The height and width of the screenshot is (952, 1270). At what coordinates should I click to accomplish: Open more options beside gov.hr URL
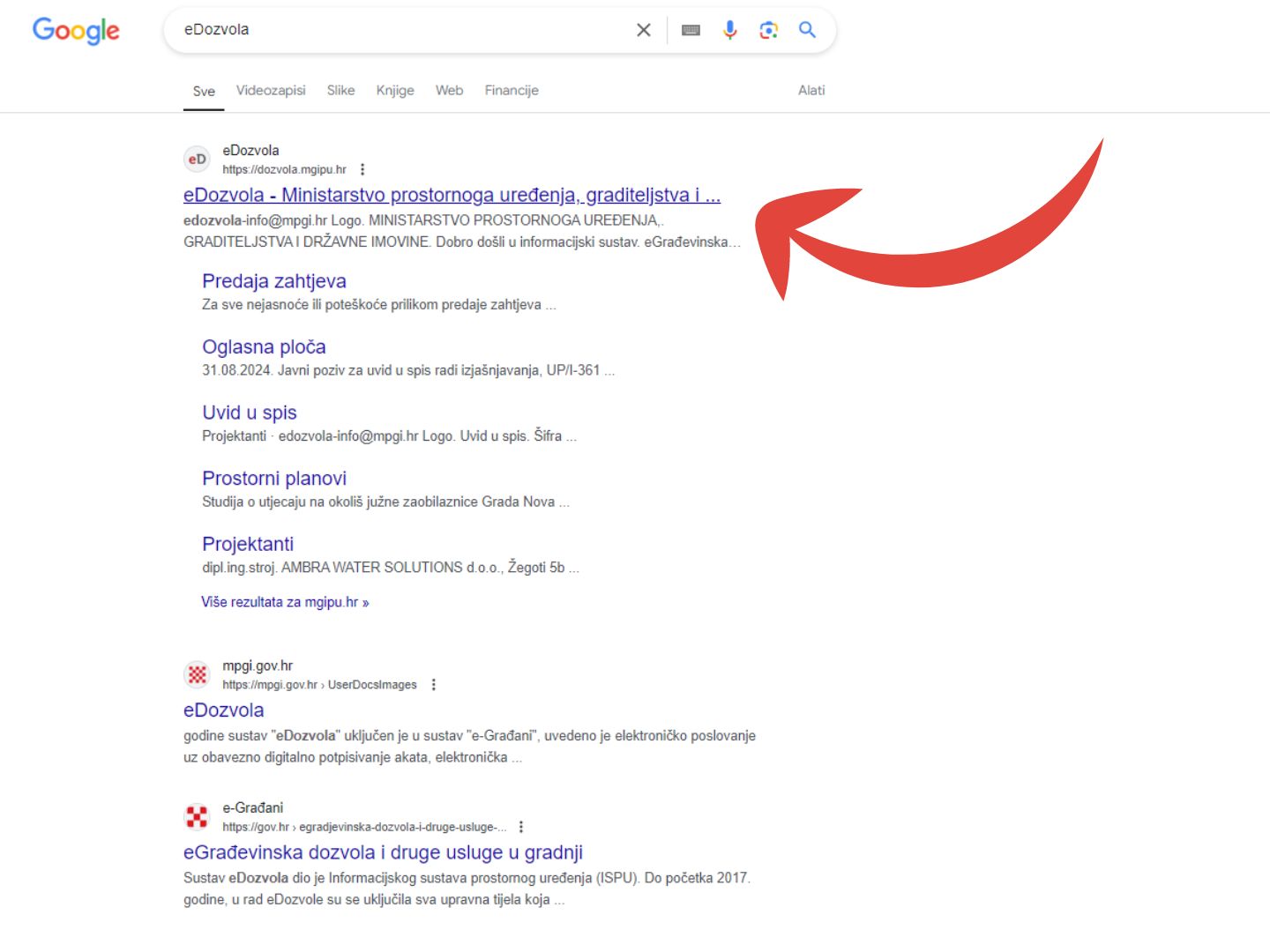pyautogui.click(x=521, y=827)
